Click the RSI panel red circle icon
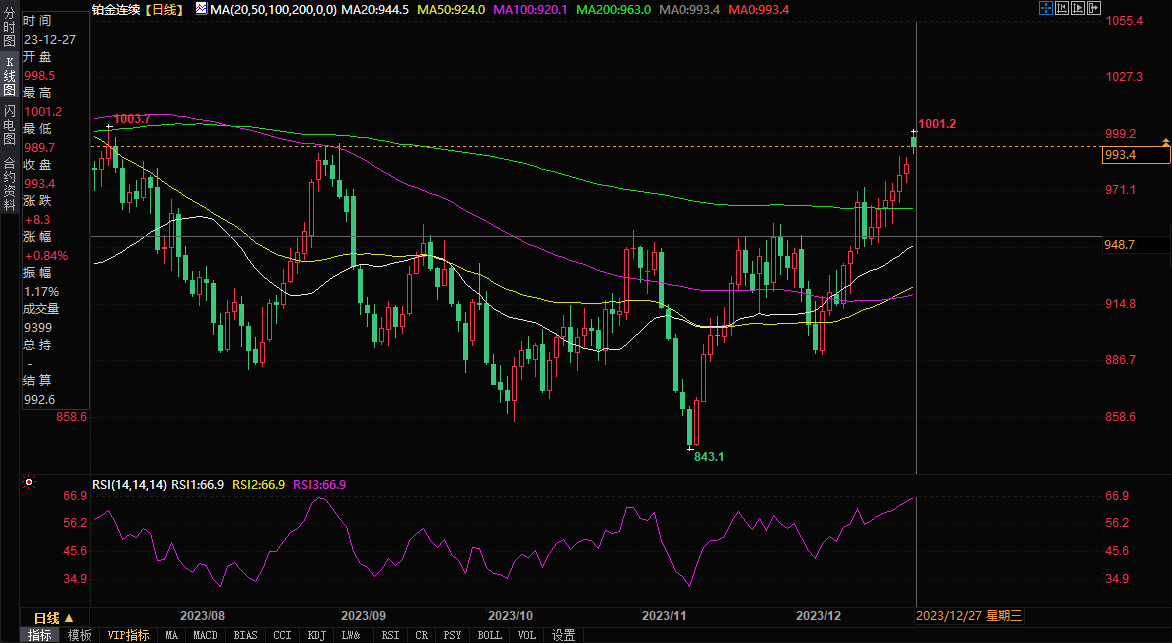The height and width of the screenshot is (643, 1172). pyautogui.click(x=28, y=483)
